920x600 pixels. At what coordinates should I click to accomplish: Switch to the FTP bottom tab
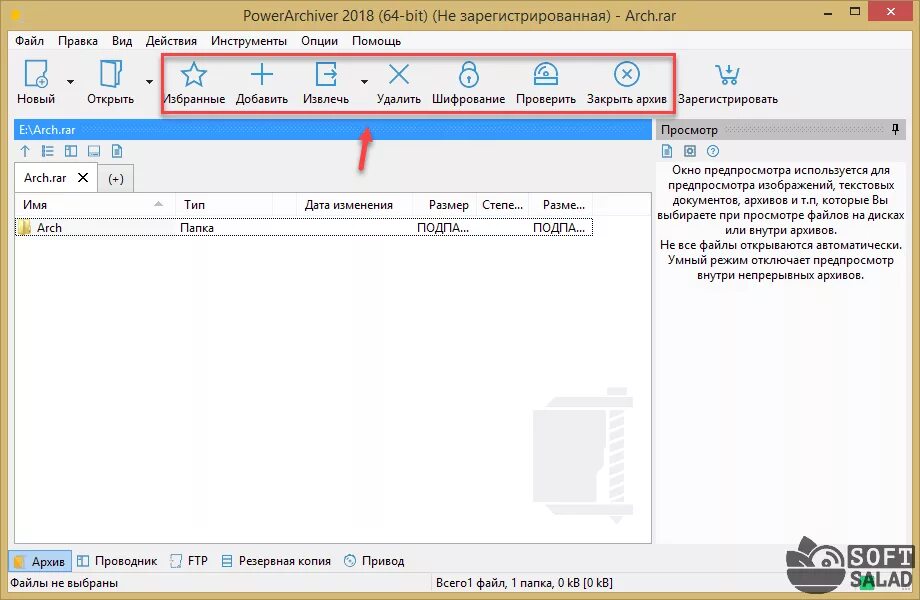pyautogui.click(x=189, y=561)
